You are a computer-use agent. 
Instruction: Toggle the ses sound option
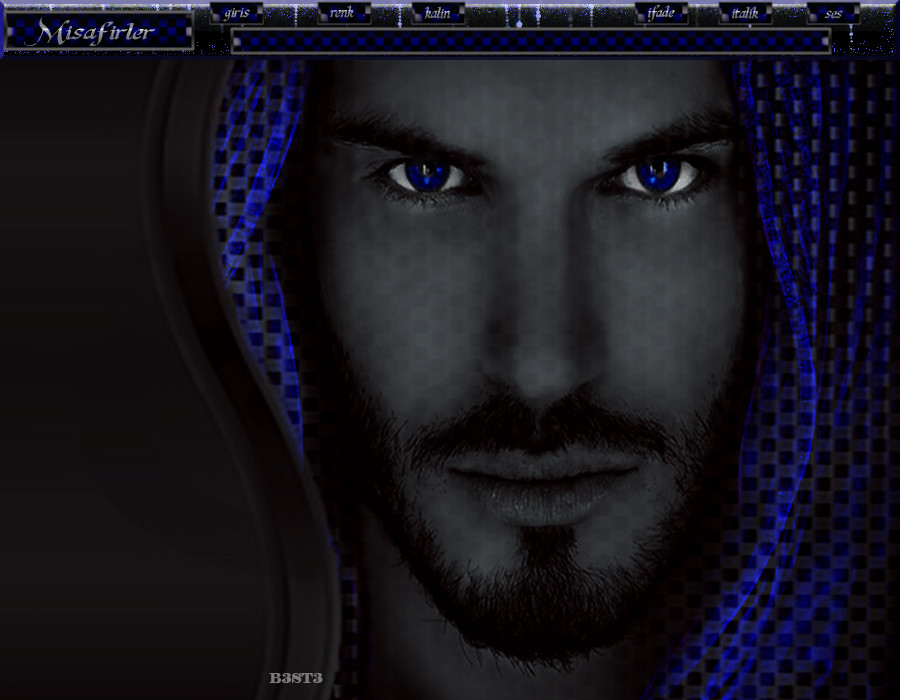(x=833, y=13)
